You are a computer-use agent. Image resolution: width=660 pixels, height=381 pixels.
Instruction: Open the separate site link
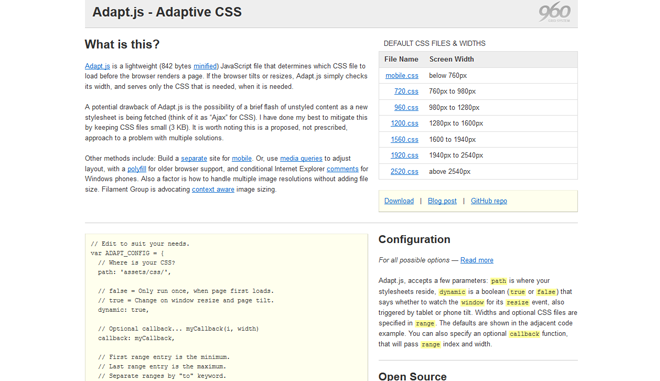(x=194, y=158)
